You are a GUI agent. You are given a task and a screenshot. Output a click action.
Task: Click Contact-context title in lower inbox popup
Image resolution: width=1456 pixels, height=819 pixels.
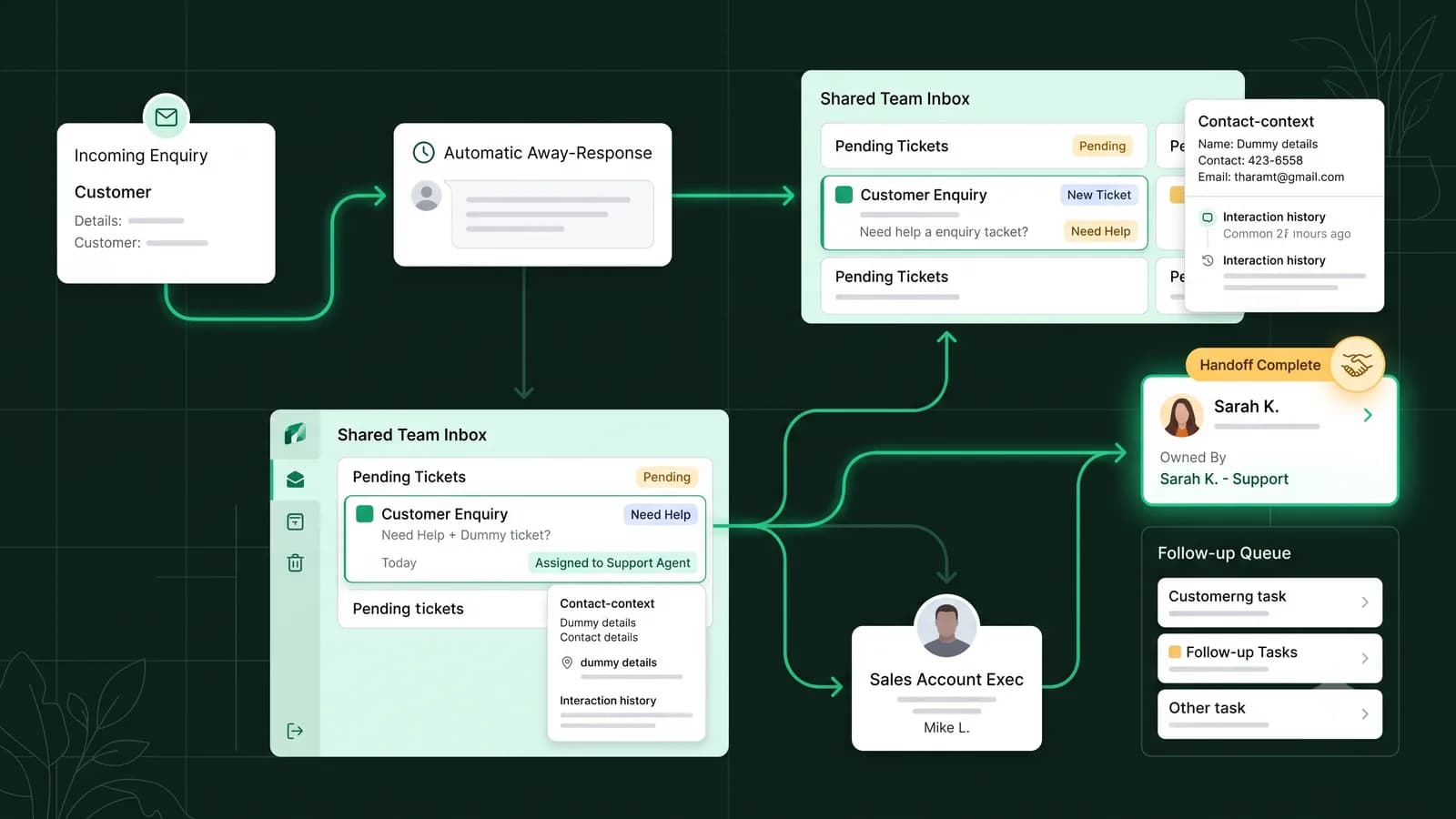pos(607,603)
